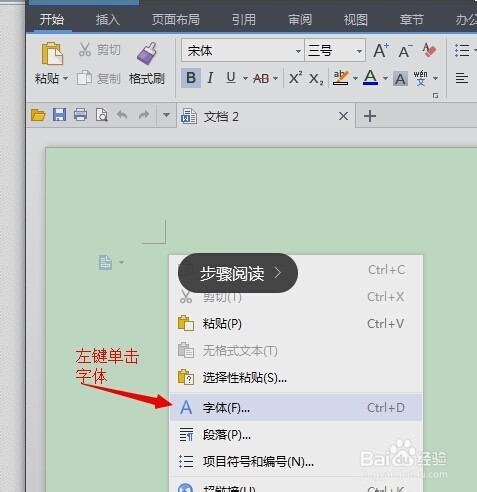Click Cut (剪切) in ribbon
The image size is (477, 492).
(x=99, y=50)
